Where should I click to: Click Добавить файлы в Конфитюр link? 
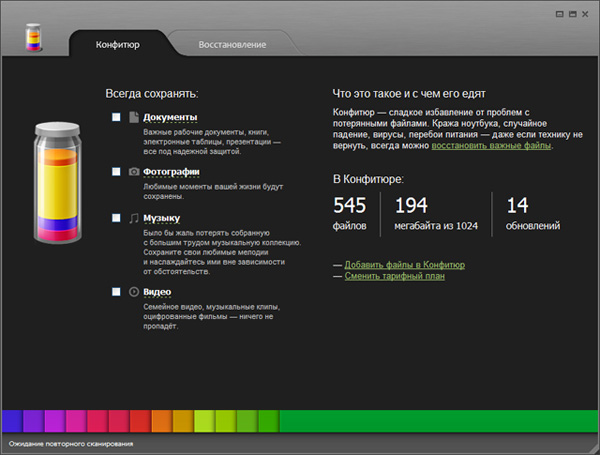[x=404, y=264]
